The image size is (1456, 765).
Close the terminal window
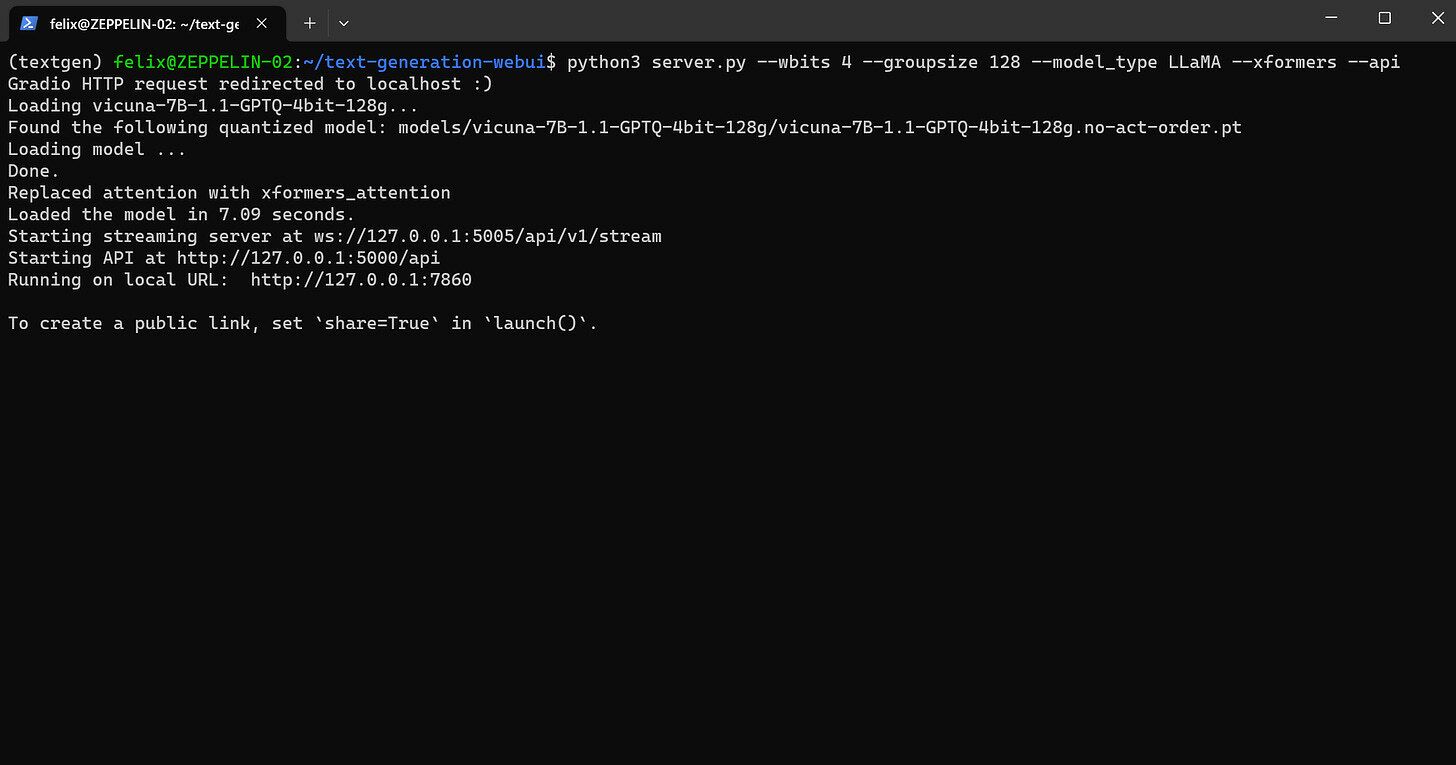tap(1438, 18)
